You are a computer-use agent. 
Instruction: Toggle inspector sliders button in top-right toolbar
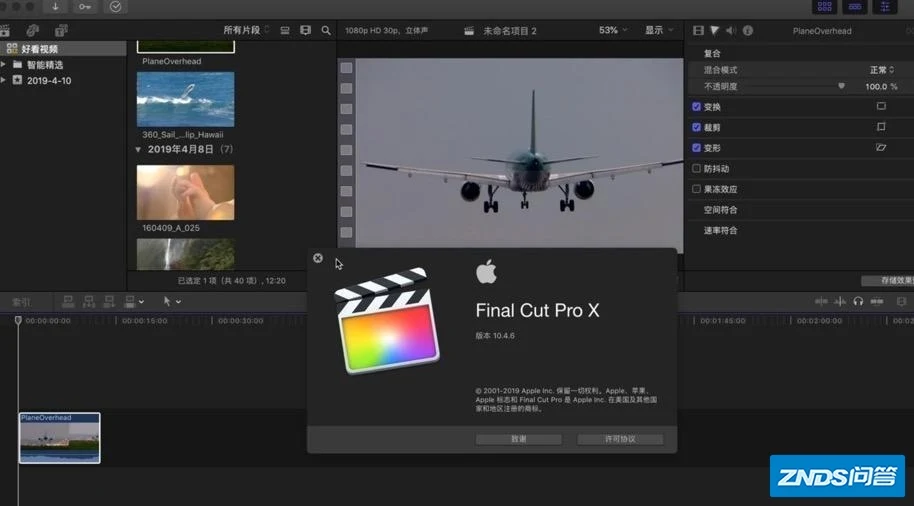885,6
